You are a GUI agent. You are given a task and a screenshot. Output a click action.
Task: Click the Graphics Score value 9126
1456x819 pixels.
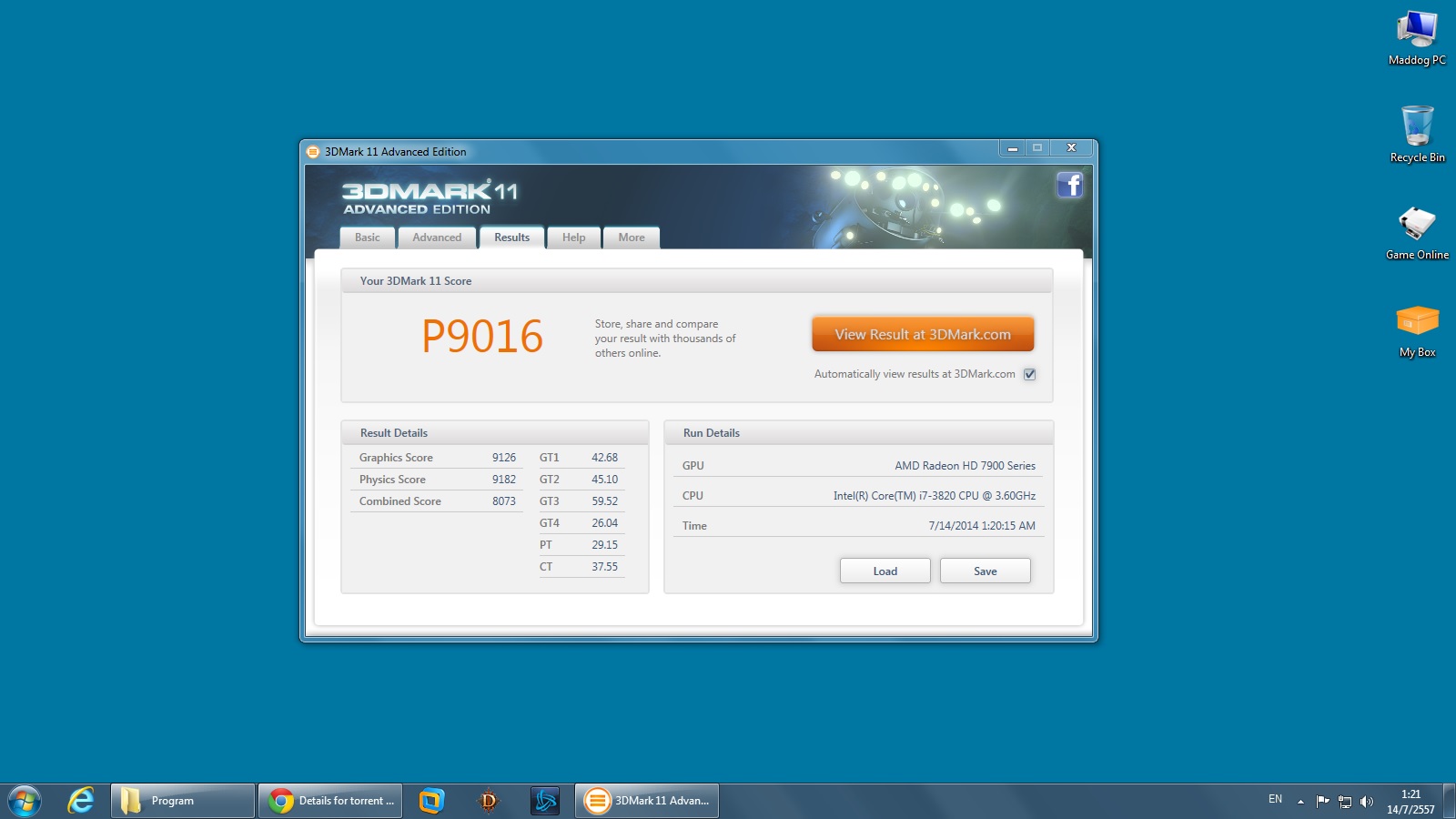[x=504, y=458]
